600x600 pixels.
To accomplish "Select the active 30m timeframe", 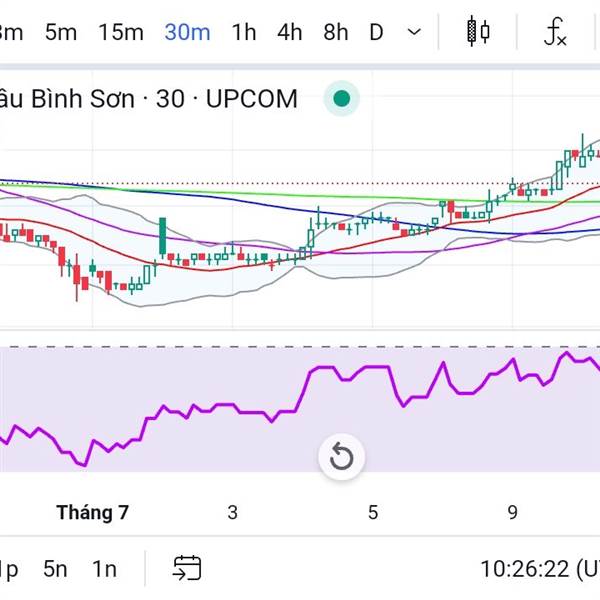I will tap(187, 32).
